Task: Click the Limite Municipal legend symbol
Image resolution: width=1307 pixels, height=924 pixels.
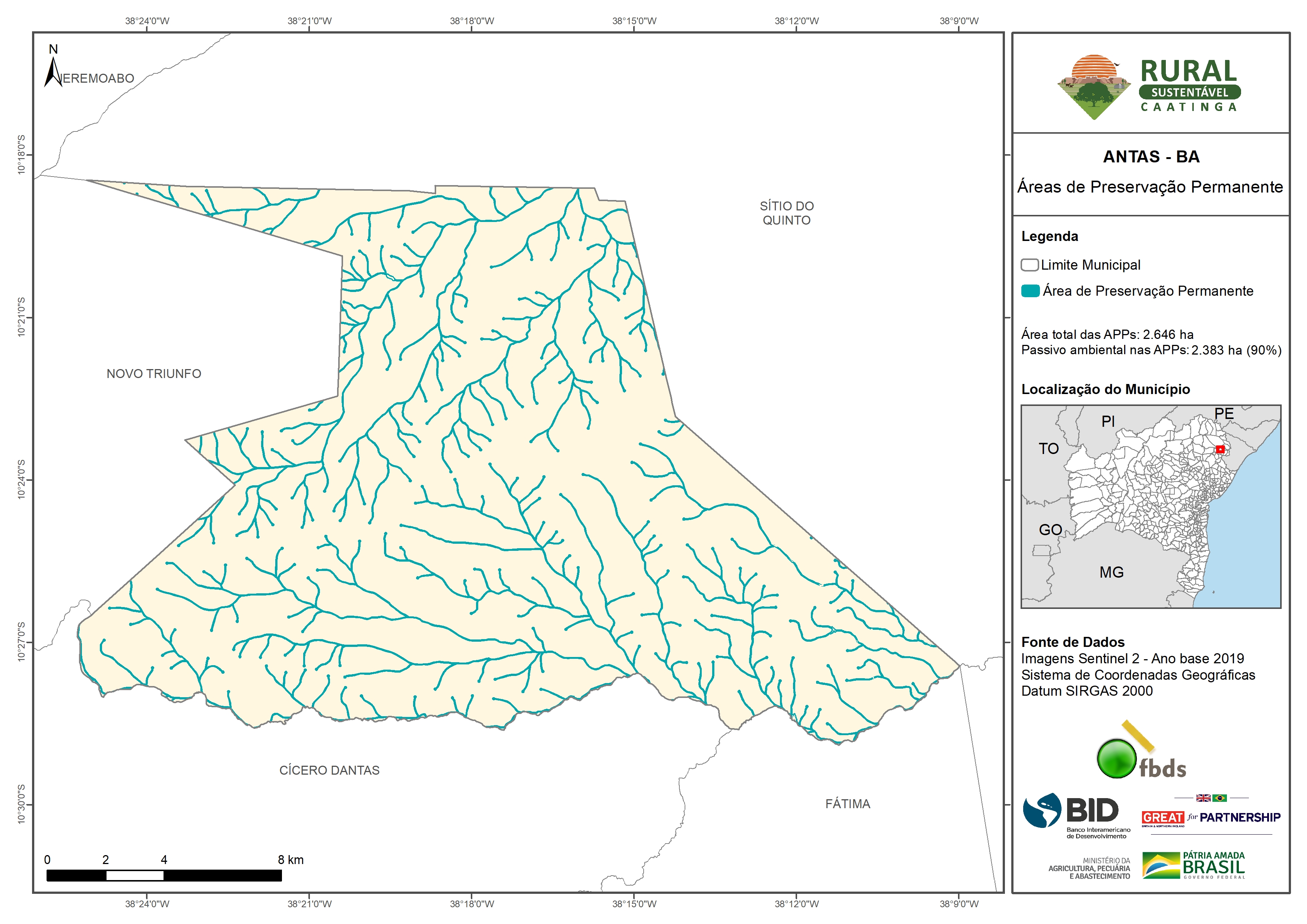Action: click(x=1029, y=265)
